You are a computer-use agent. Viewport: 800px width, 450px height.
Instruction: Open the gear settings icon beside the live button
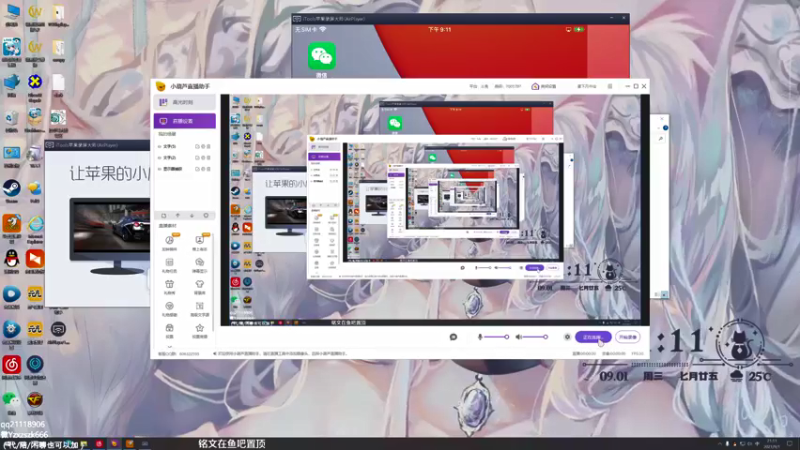[567, 337]
